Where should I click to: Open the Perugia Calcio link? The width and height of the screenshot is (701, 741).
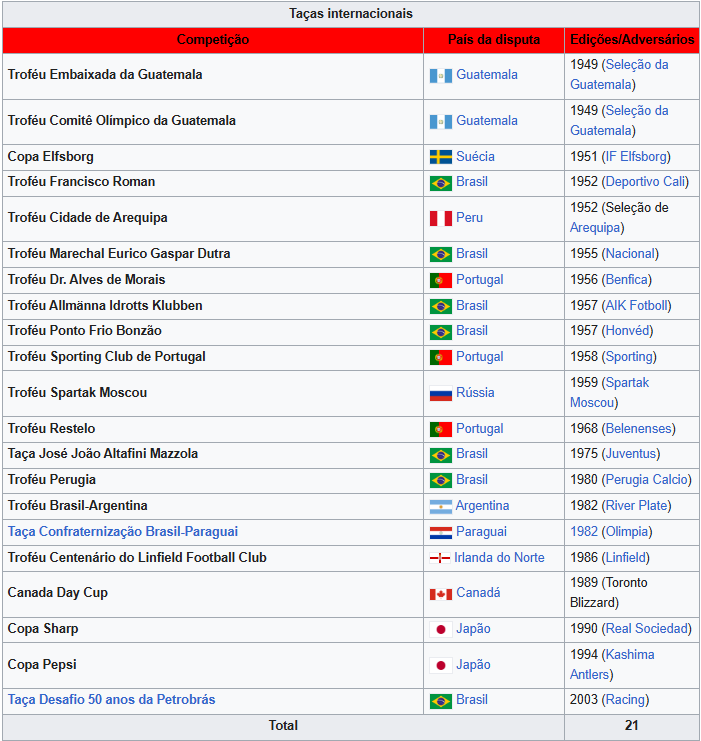click(647, 480)
